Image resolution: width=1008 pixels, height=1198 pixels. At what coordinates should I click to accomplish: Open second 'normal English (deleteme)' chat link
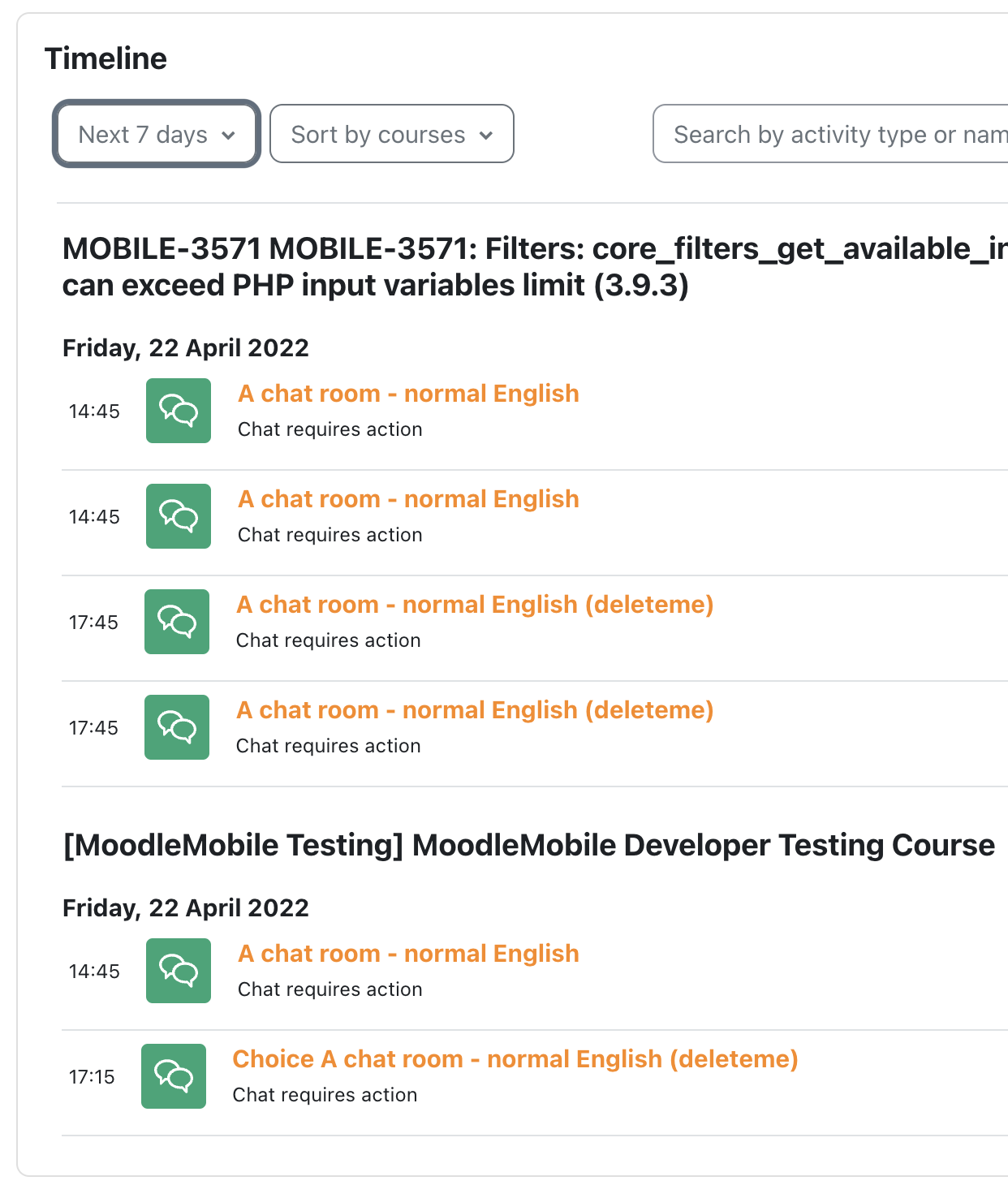tap(475, 710)
